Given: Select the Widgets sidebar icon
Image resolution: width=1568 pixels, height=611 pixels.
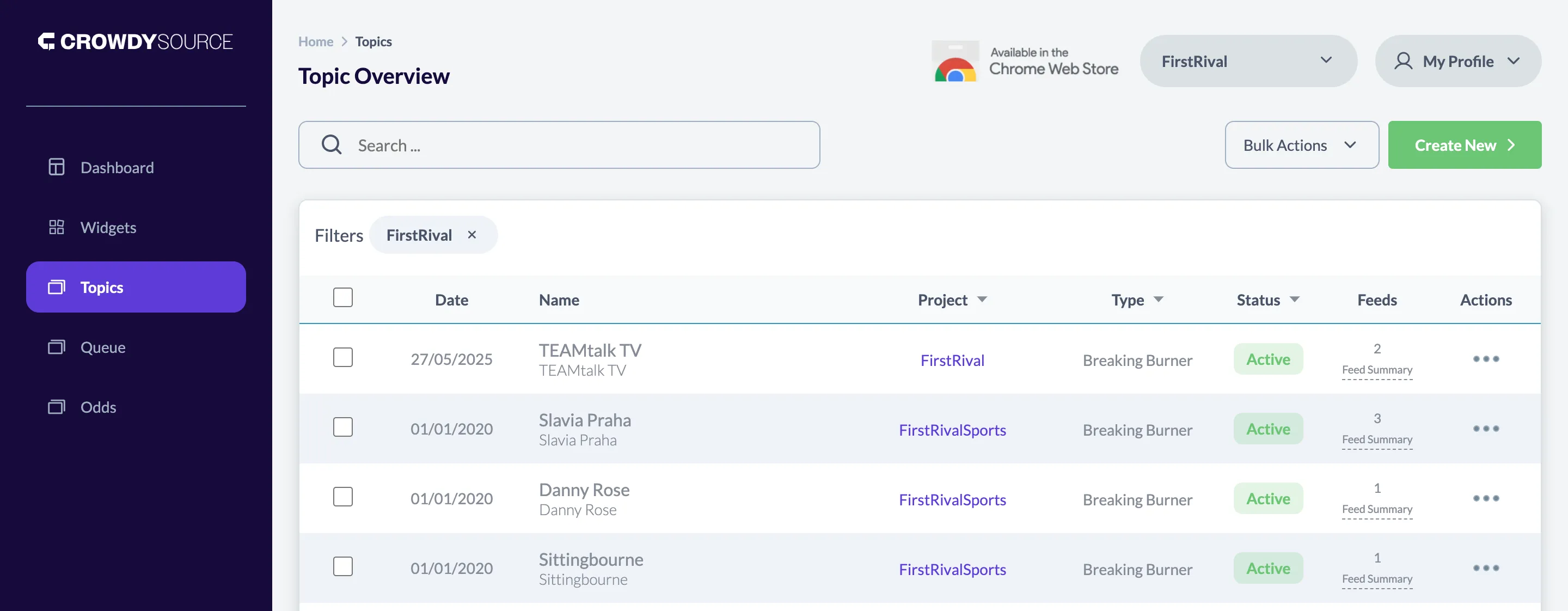Looking at the screenshot, I should pos(57,227).
